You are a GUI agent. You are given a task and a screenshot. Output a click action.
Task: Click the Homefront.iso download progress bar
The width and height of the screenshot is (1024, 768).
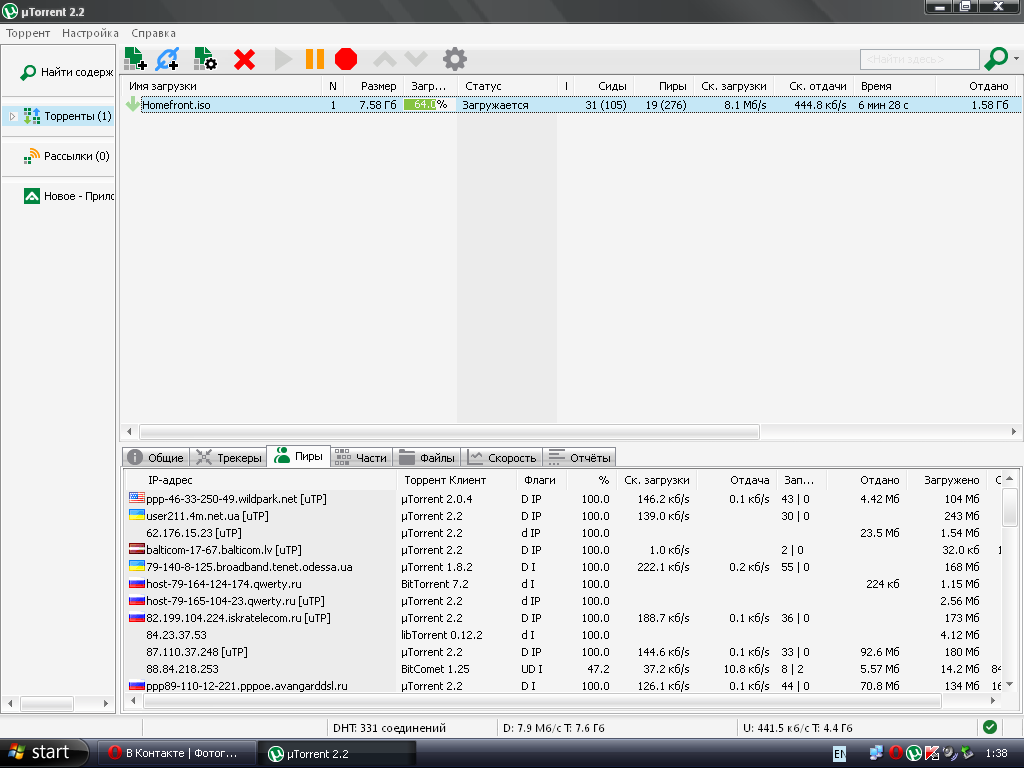425,104
